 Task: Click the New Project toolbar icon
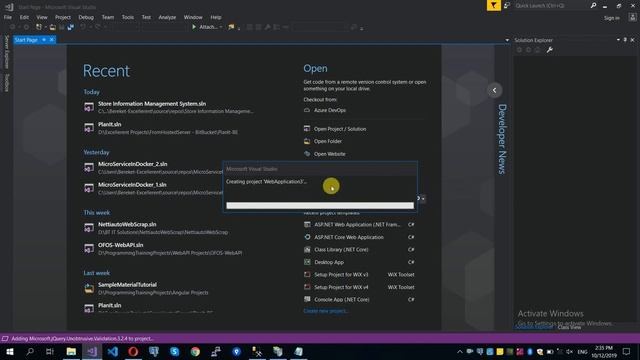[x=39, y=27]
